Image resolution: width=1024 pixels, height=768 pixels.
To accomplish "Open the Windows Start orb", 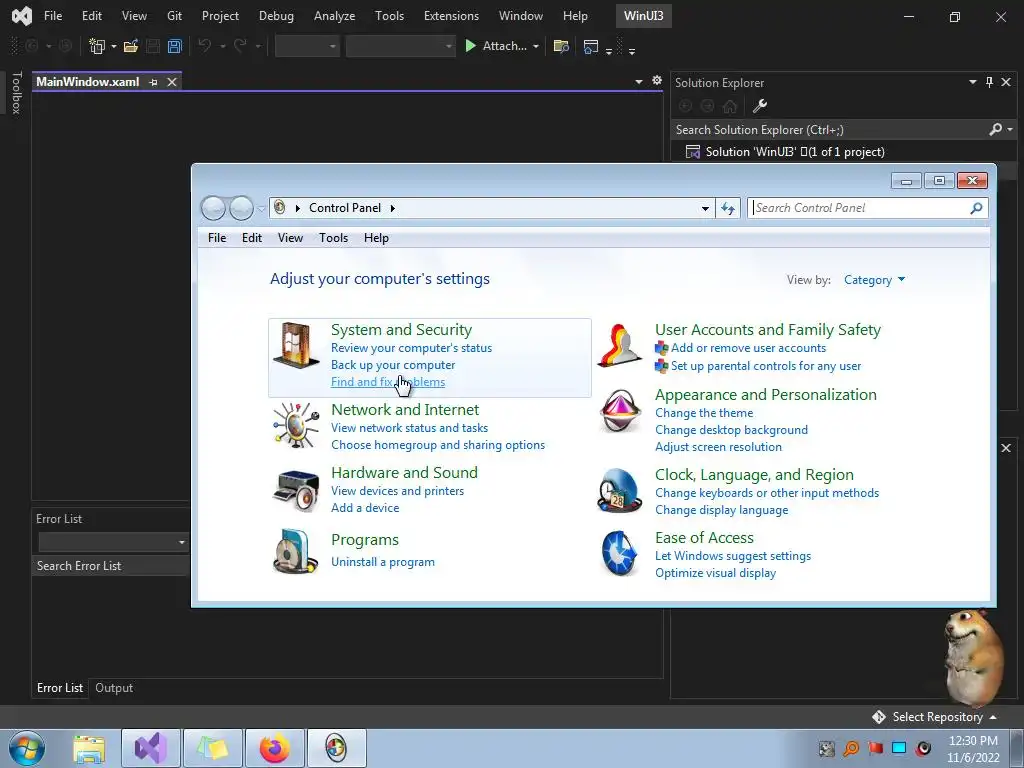I will coord(27,748).
